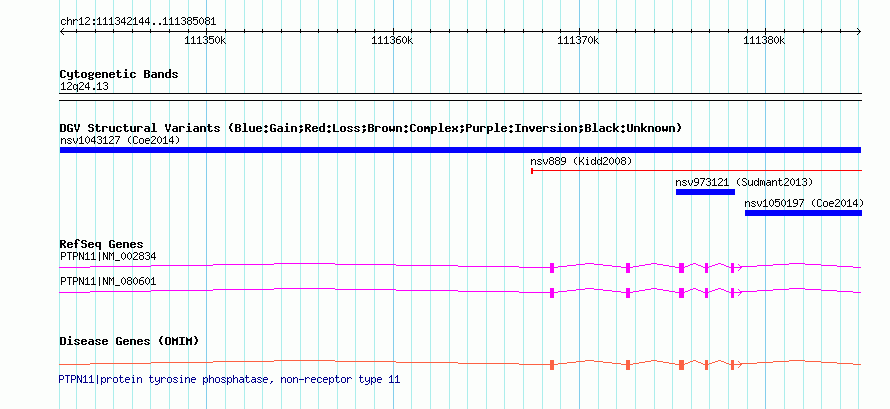Click the 111380k ruler tick label
Image resolution: width=890 pixels, height=409 pixels.
[x=765, y=41]
